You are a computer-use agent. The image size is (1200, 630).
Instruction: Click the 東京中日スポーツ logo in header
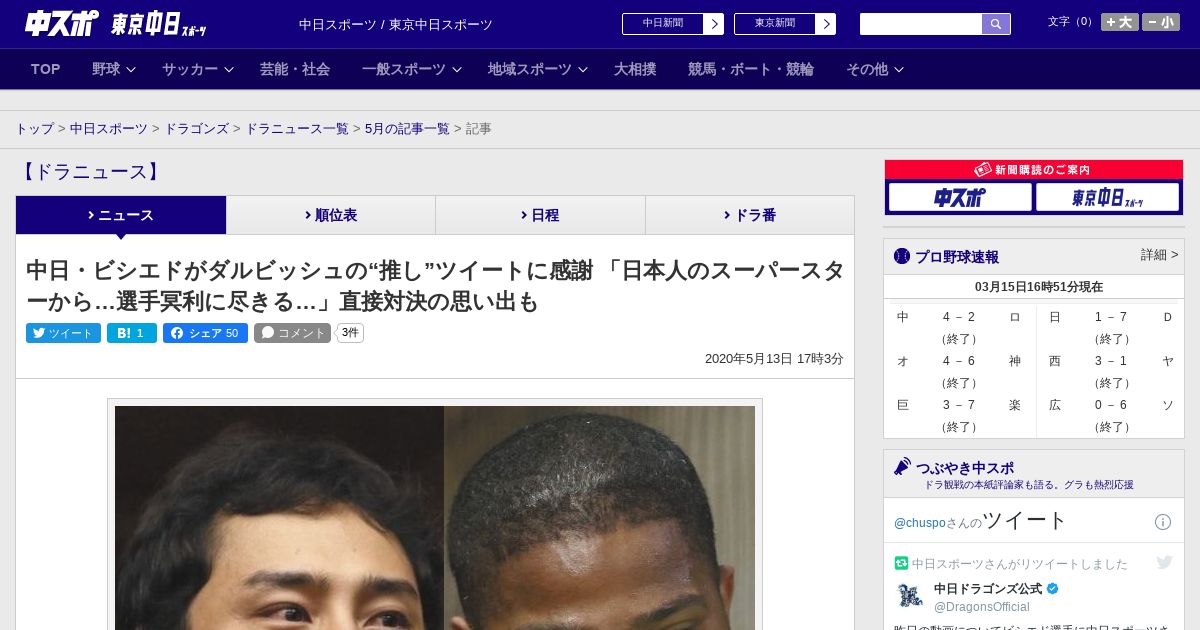tap(159, 24)
